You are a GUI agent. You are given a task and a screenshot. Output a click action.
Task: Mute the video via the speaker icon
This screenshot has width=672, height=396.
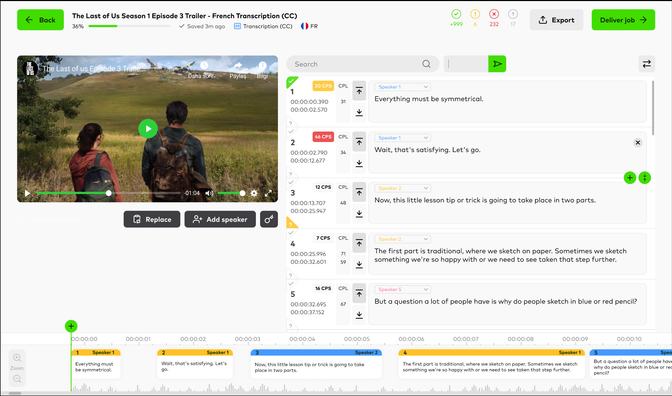[x=209, y=193]
